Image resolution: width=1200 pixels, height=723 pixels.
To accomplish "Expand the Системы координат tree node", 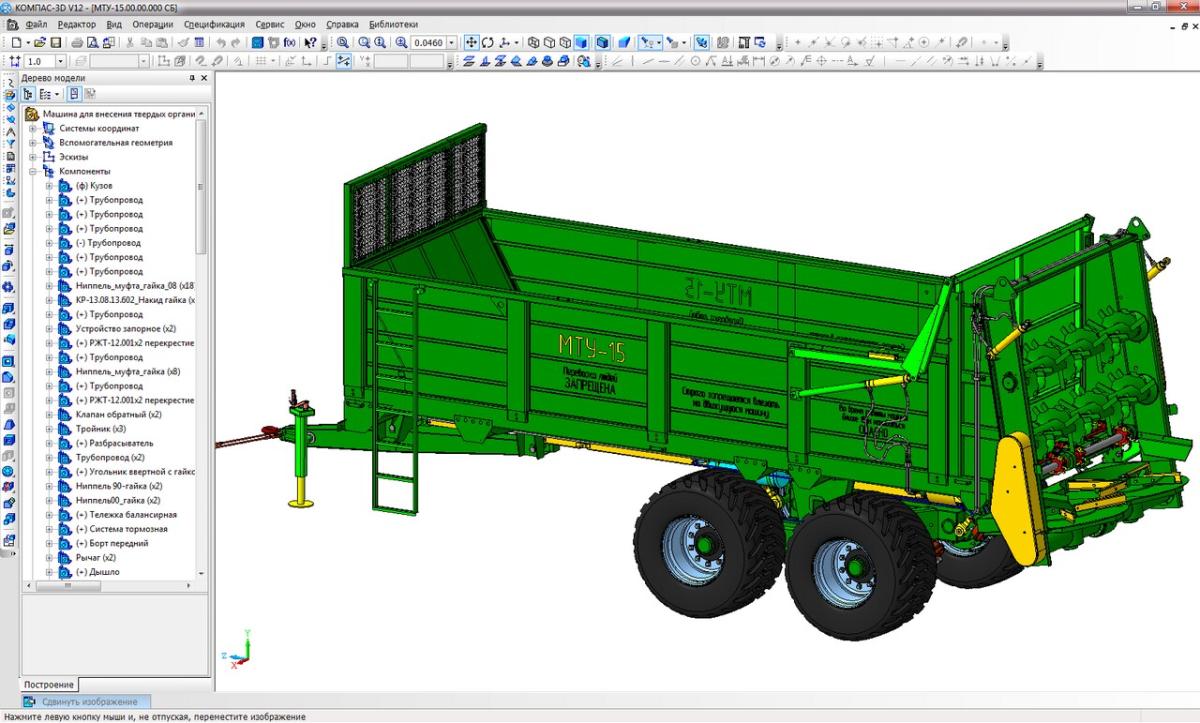I will pos(33,128).
